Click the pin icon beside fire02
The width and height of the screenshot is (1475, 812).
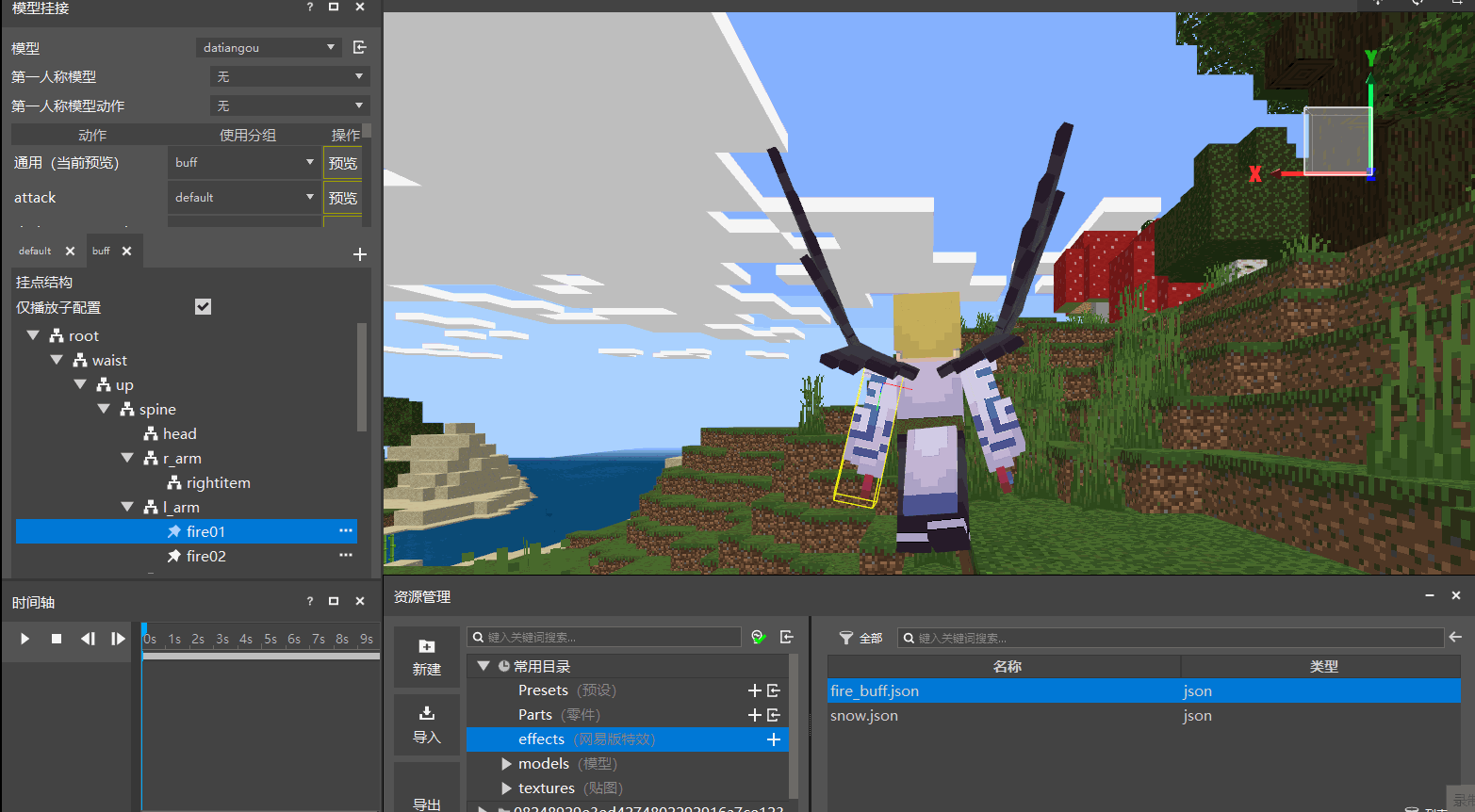point(174,556)
